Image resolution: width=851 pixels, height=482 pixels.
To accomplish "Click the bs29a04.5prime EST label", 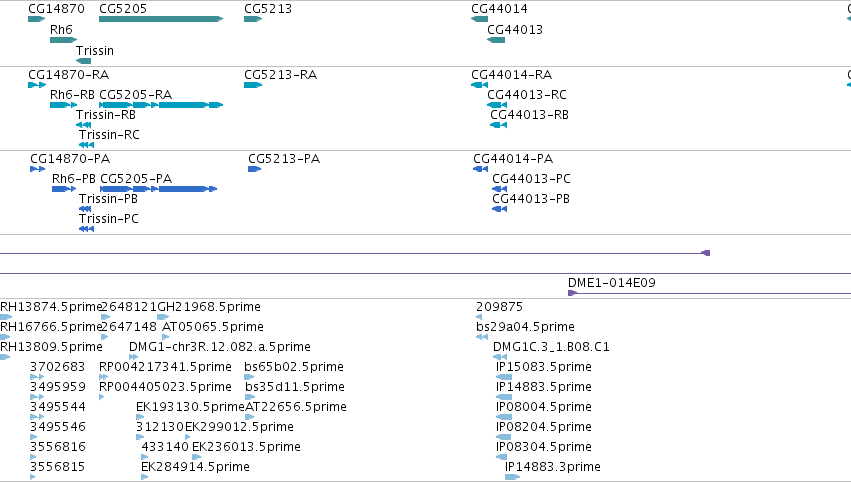I will click(525, 326).
